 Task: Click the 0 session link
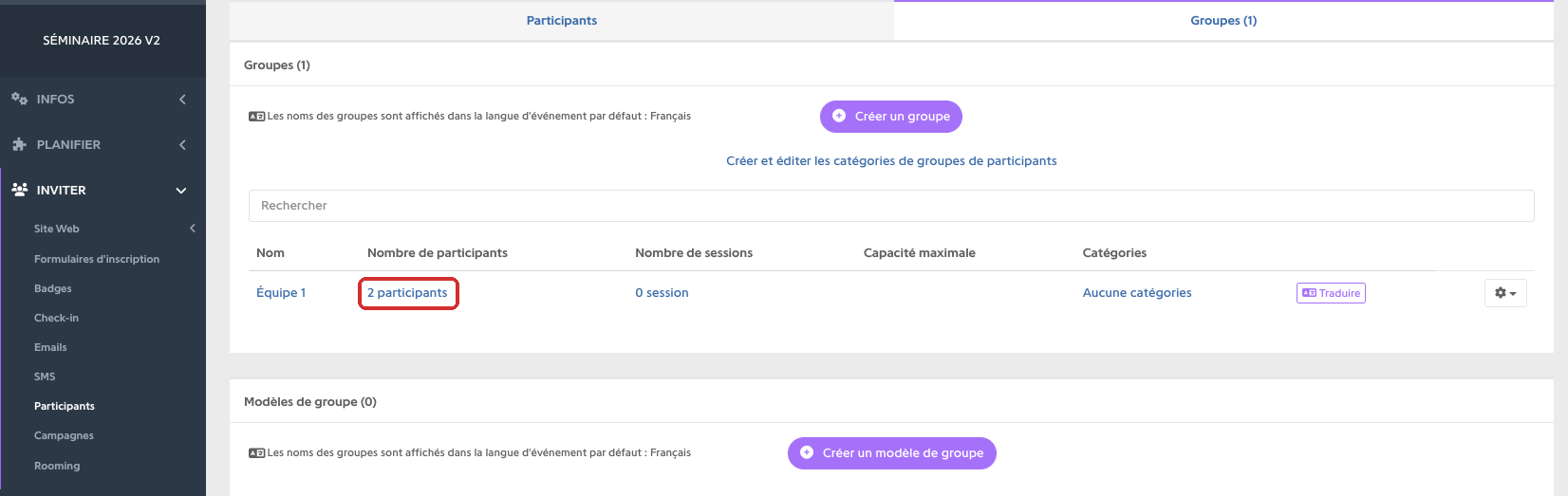click(662, 293)
